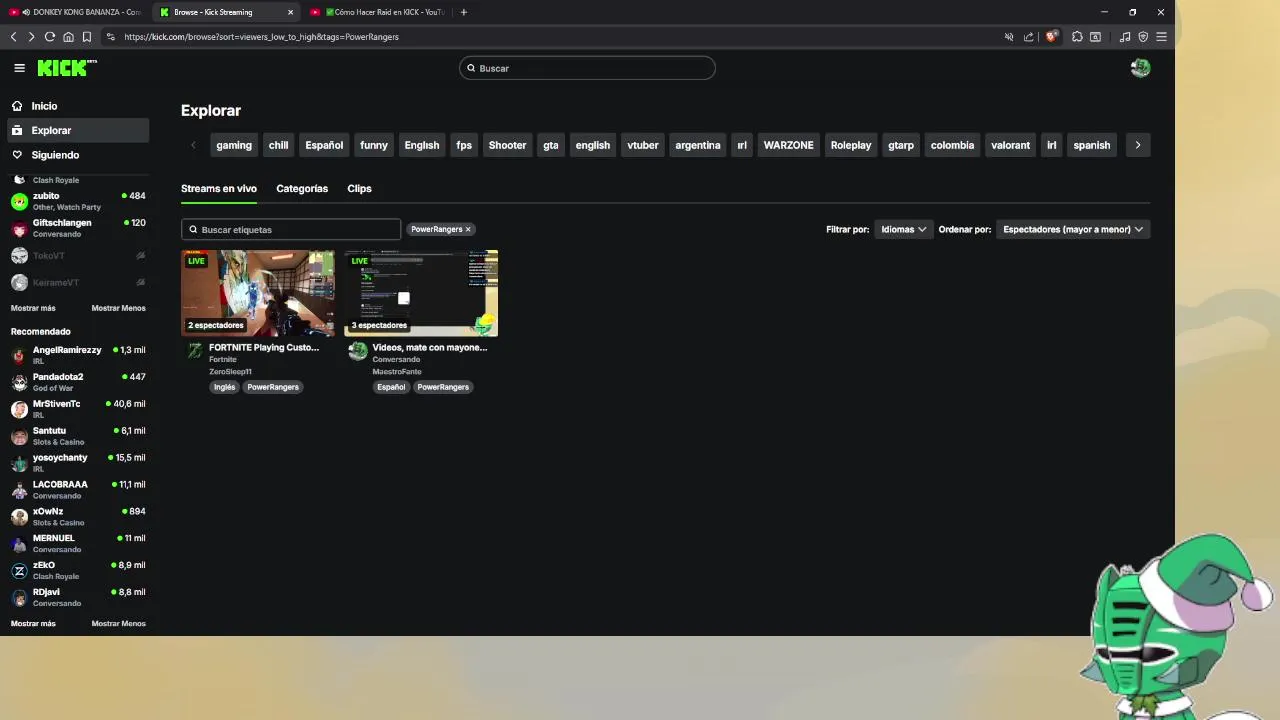Remove the PowerRangers tag filter
The image size is (1280, 720).
(467, 229)
